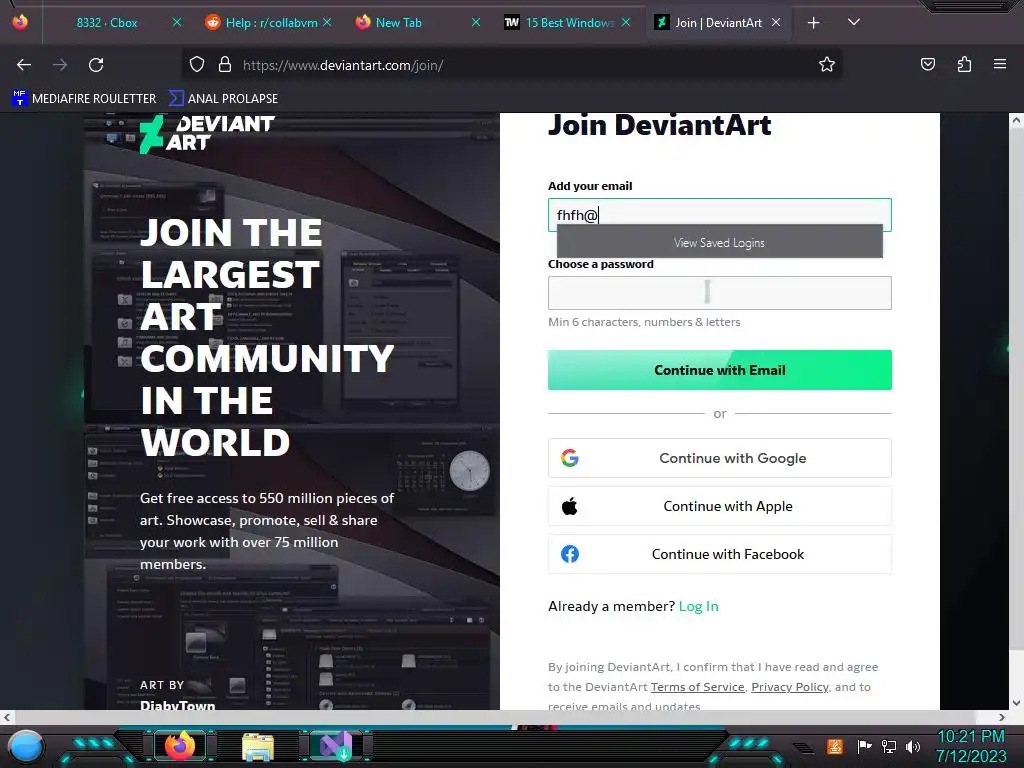Open the taskbar clock showing 10:21 PM

pos(971,746)
